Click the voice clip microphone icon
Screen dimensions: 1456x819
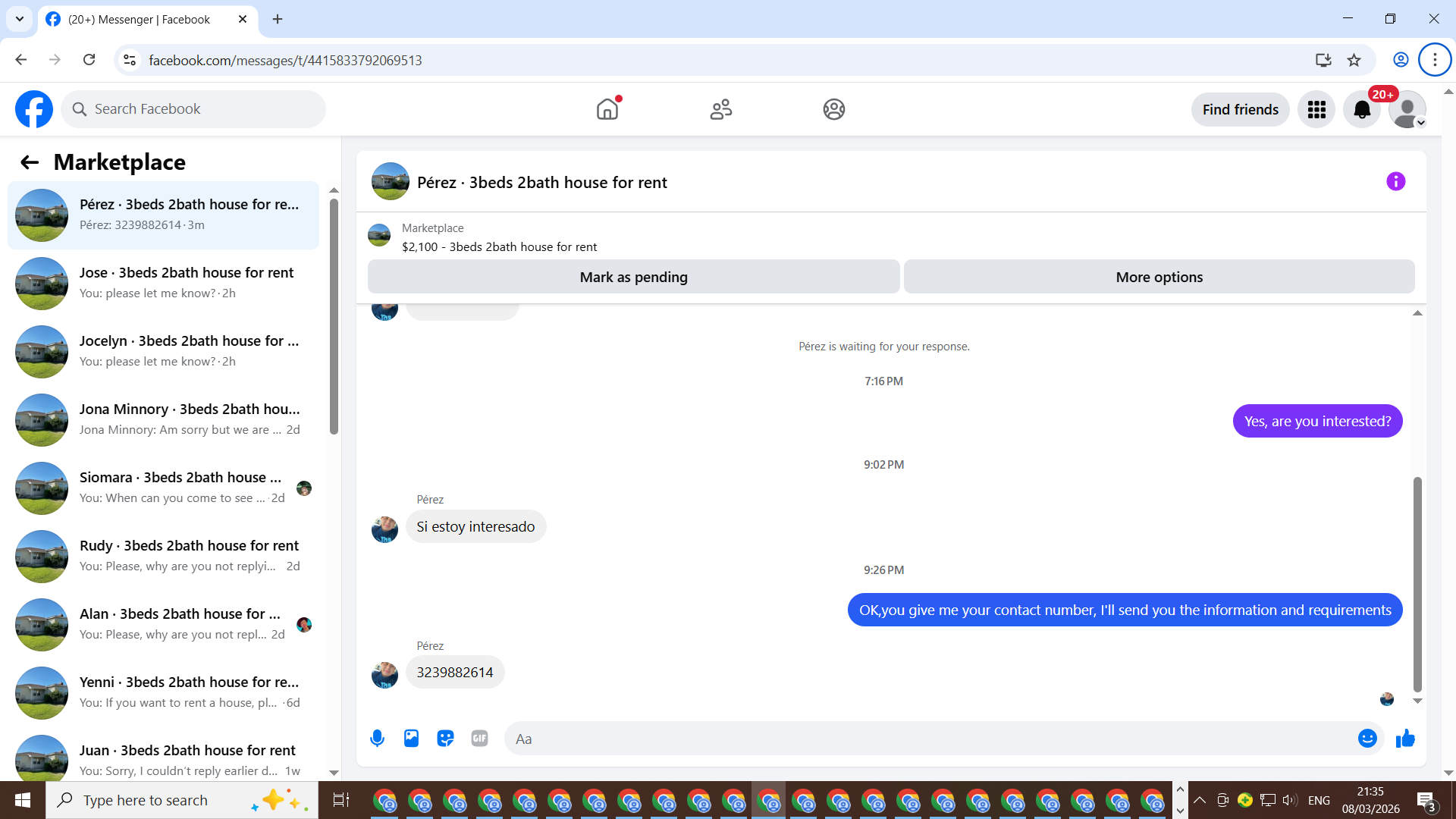click(x=377, y=738)
